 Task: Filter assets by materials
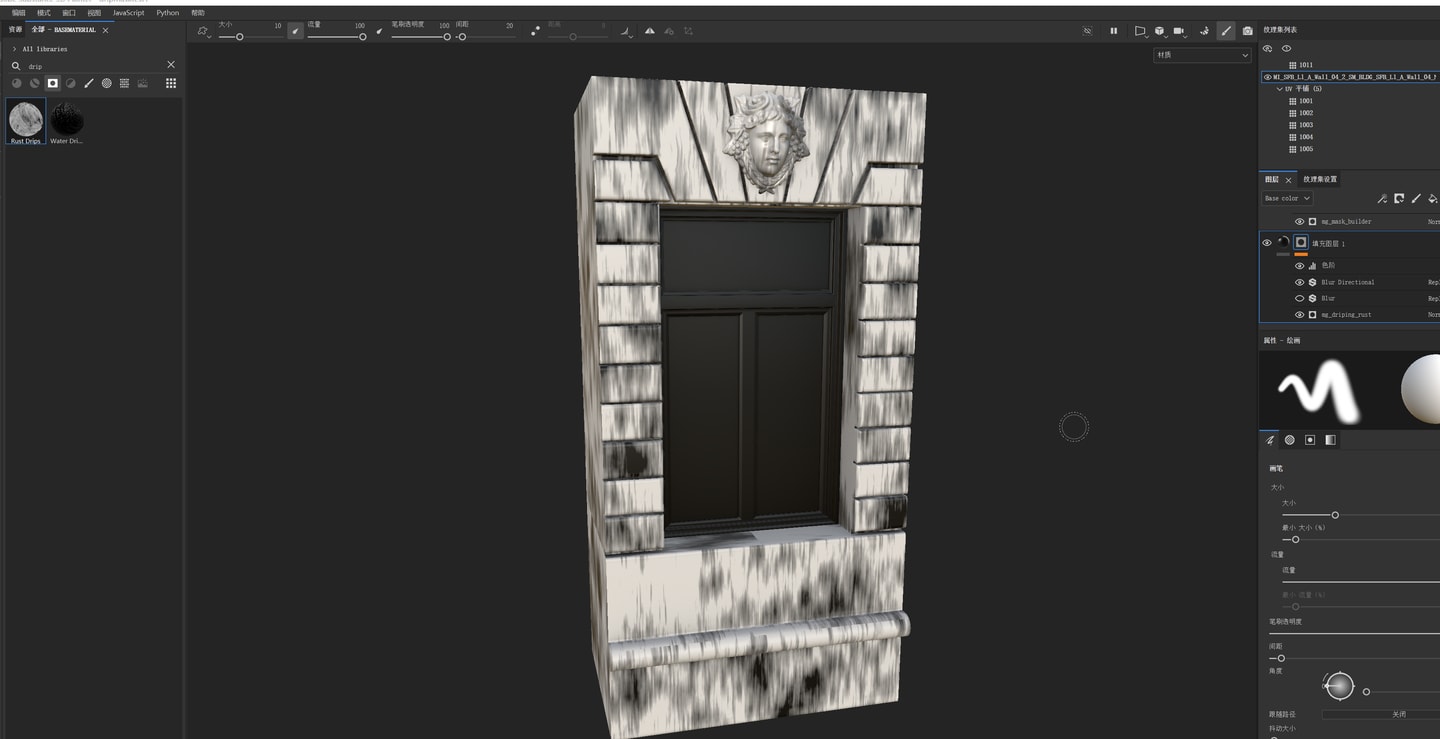[16, 83]
